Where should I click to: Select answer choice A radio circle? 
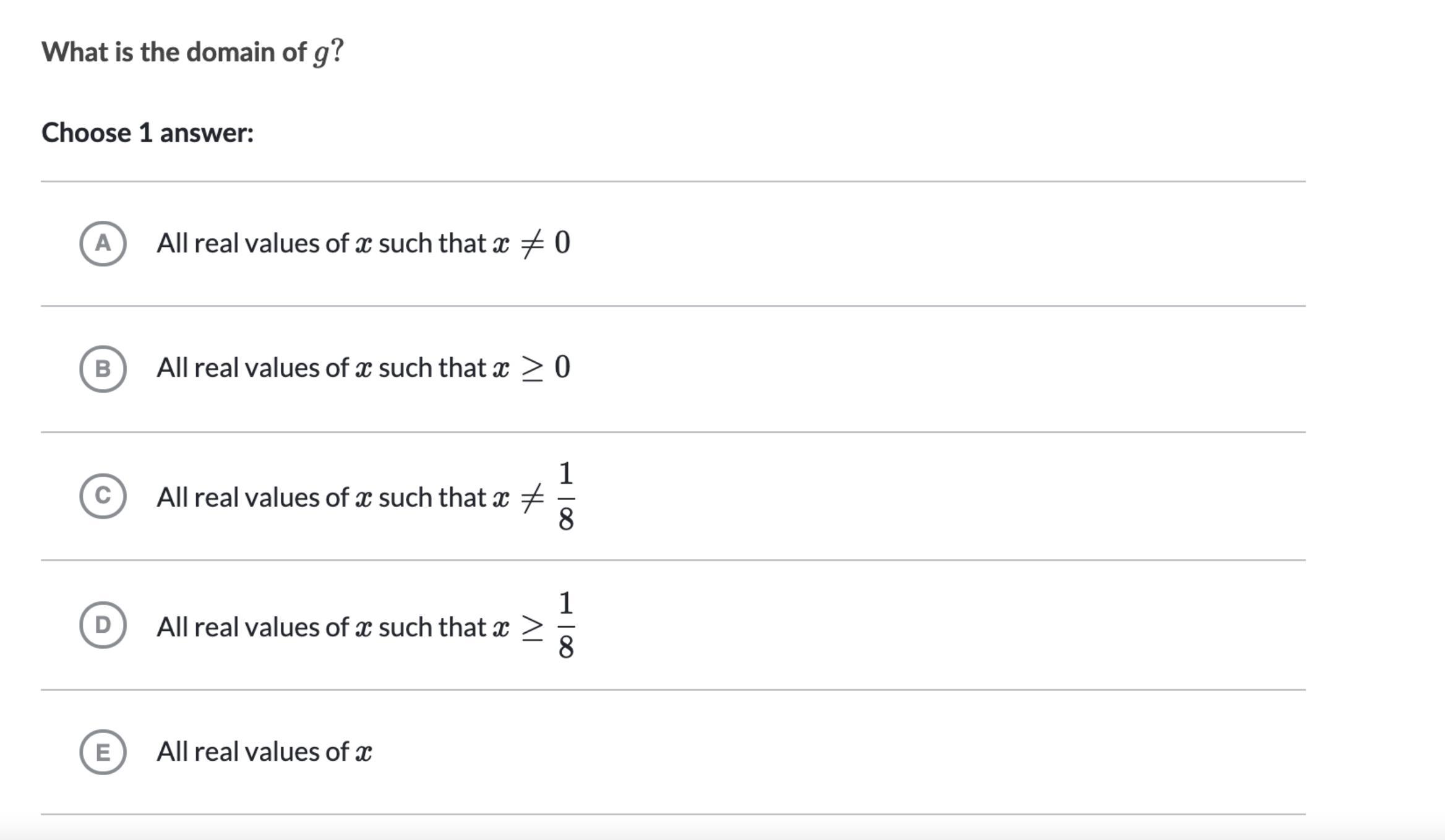tap(103, 244)
